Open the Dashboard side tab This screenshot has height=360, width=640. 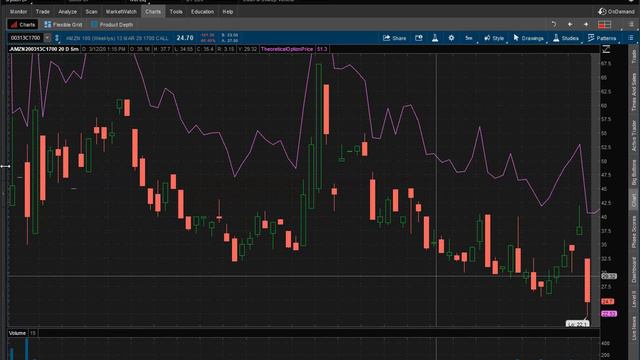[634, 269]
